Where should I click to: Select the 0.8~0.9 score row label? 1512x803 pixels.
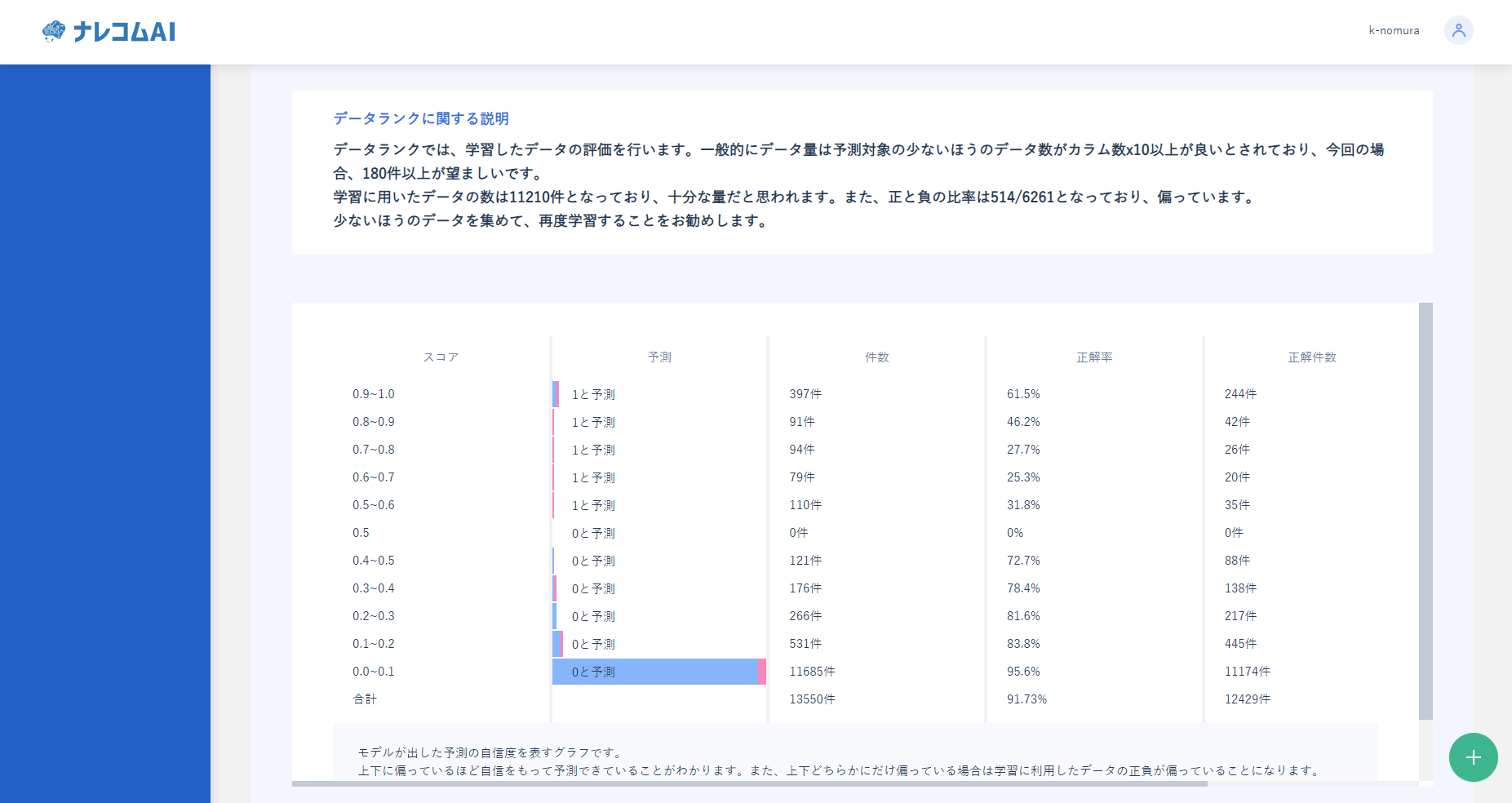coord(374,422)
